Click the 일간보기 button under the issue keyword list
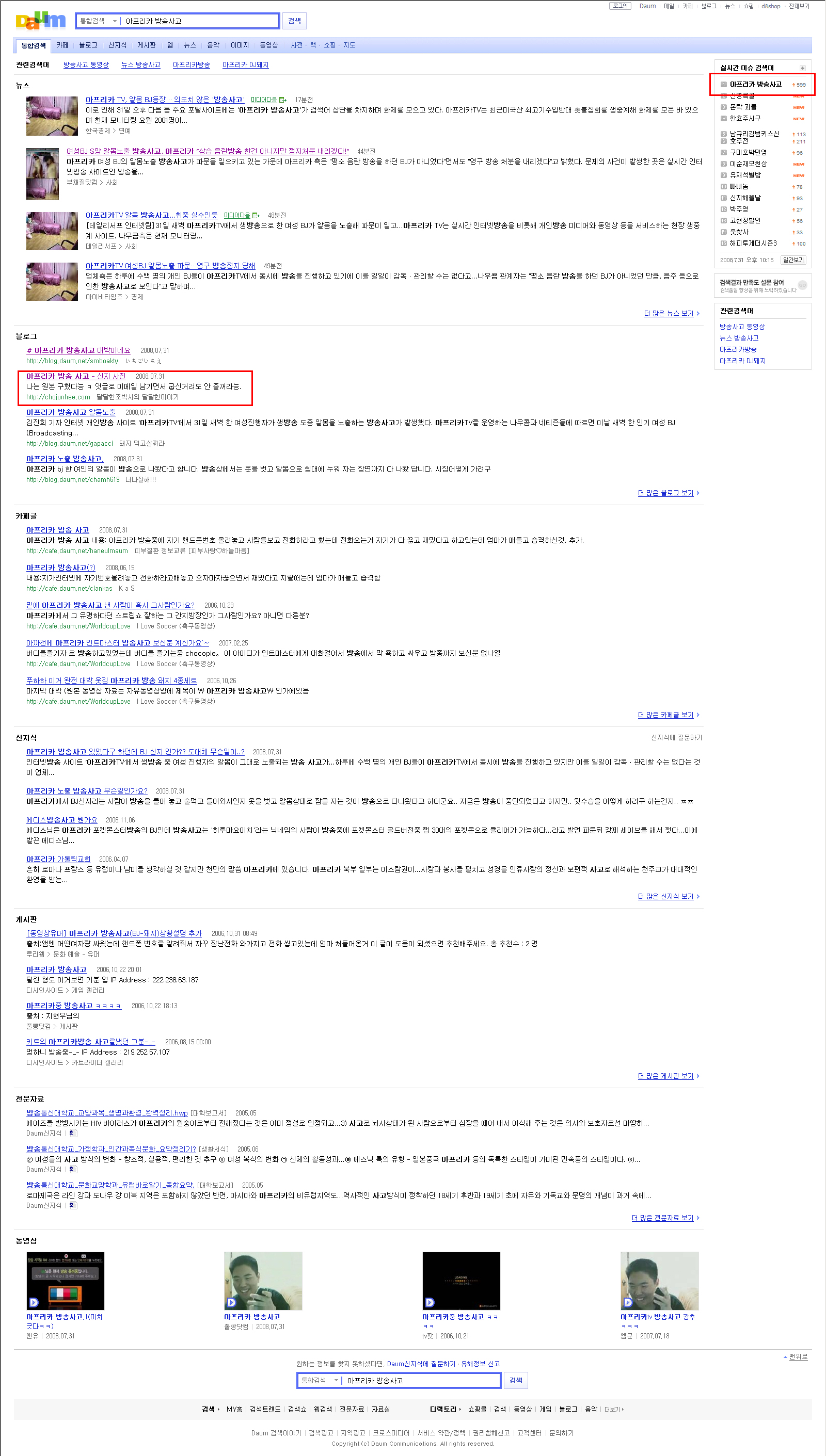826x1456 pixels. pyautogui.click(x=793, y=260)
